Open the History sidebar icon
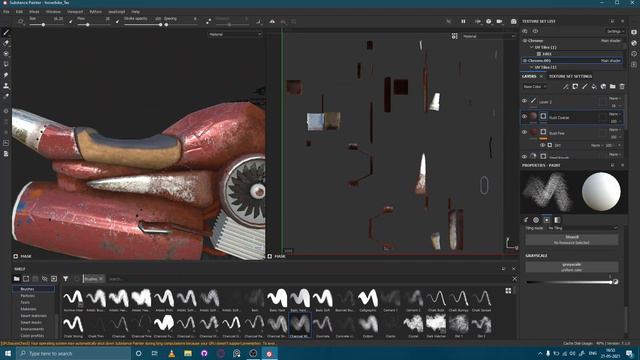The height and width of the screenshot is (360, 640). 634,53
